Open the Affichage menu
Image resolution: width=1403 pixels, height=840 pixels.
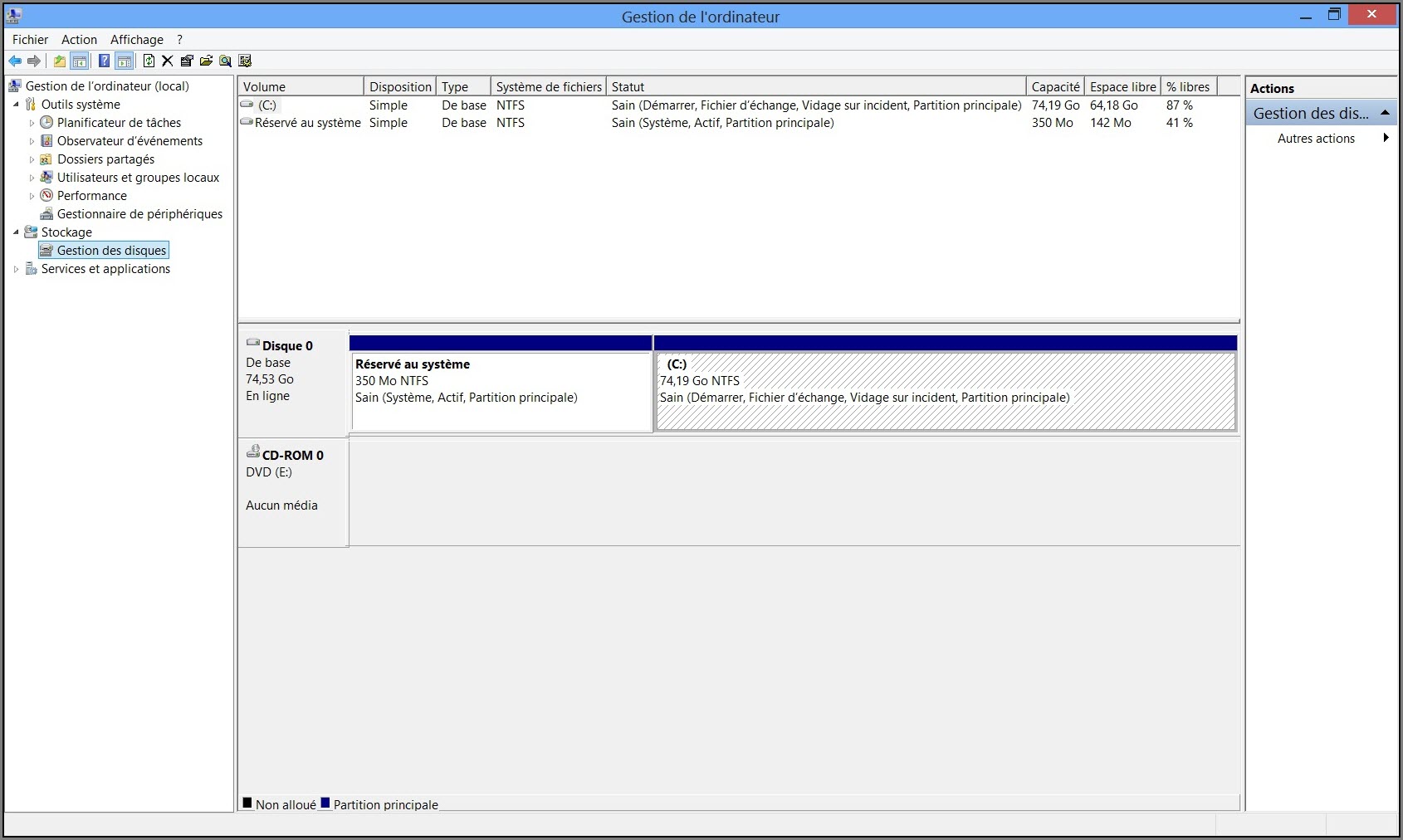pyautogui.click(x=136, y=39)
